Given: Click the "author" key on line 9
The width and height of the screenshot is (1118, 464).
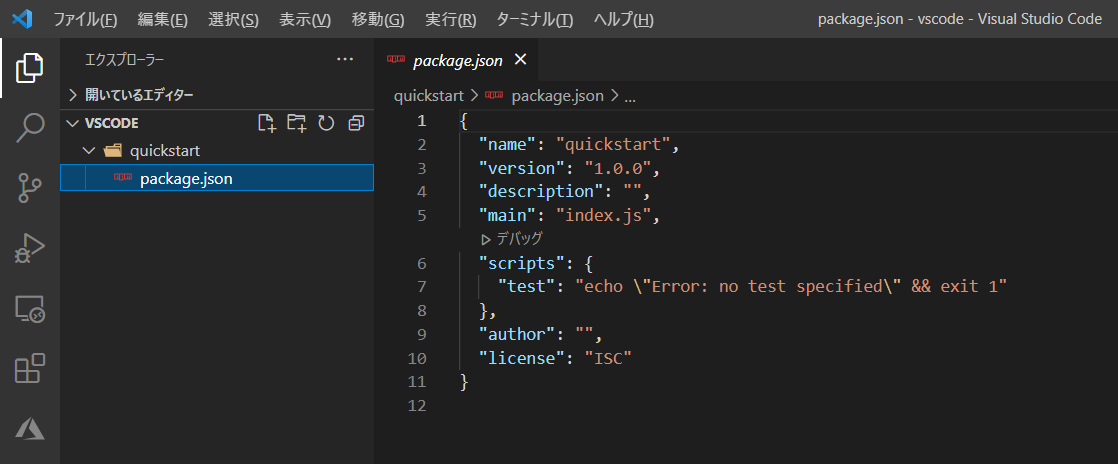Looking at the screenshot, I should [x=517, y=334].
